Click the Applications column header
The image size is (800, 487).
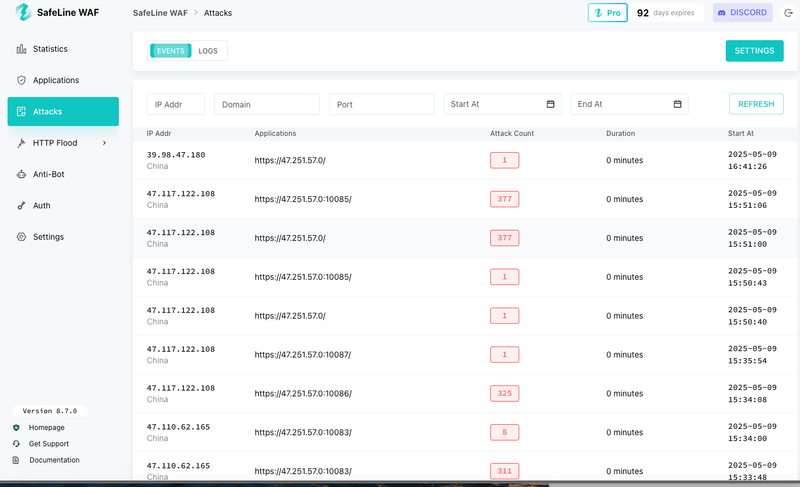pyautogui.click(x=275, y=133)
